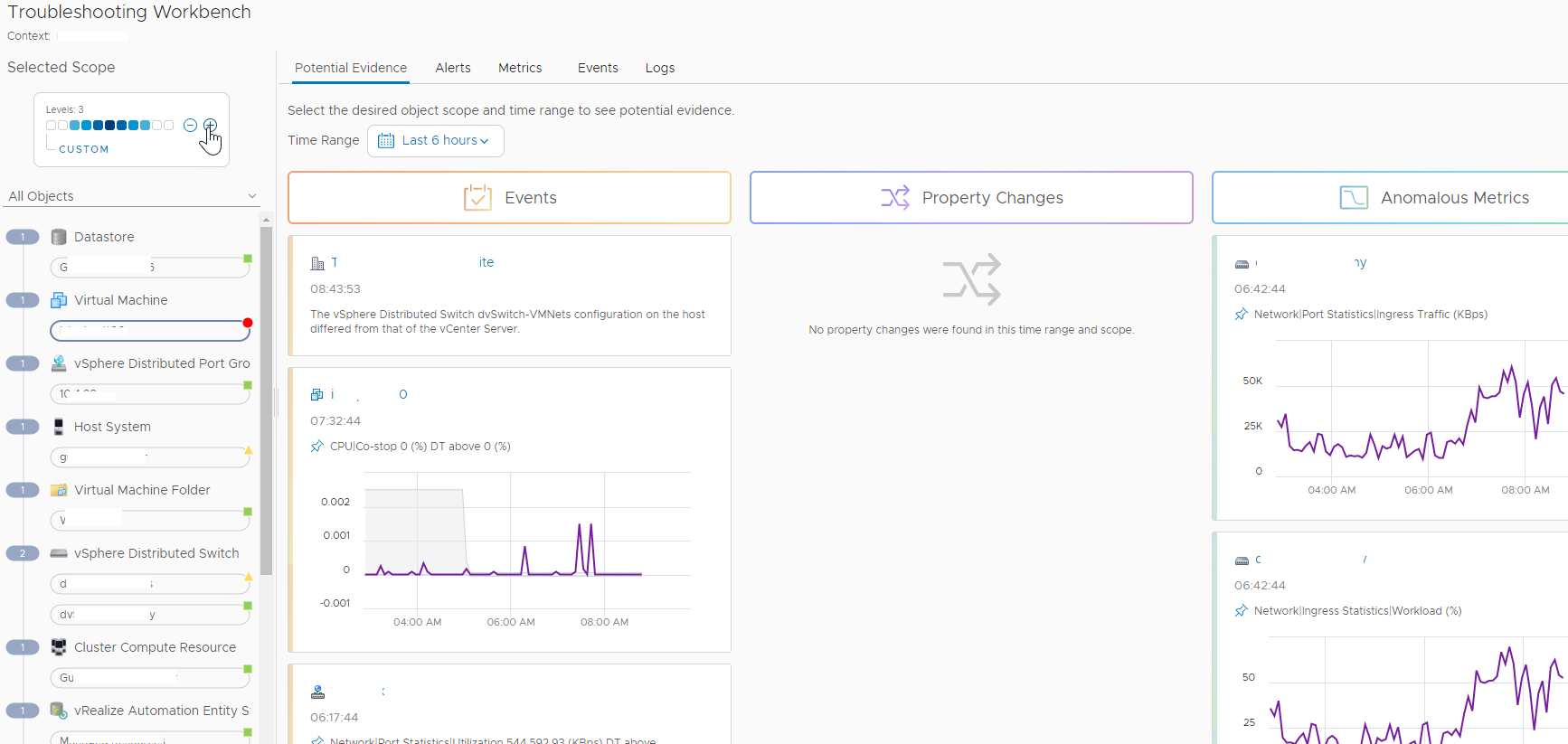
Task: Click the Virtual Machine type icon
Action: click(59, 300)
